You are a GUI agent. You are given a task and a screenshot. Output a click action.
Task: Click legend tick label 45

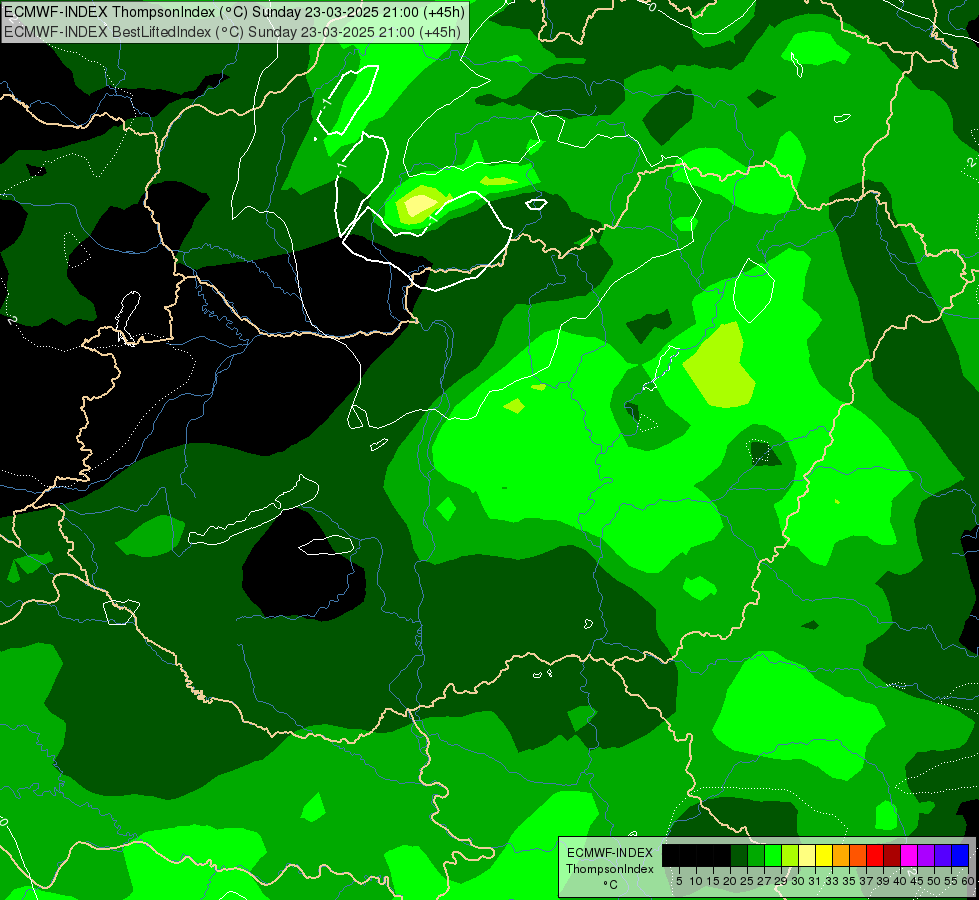[x=917, y=881]
